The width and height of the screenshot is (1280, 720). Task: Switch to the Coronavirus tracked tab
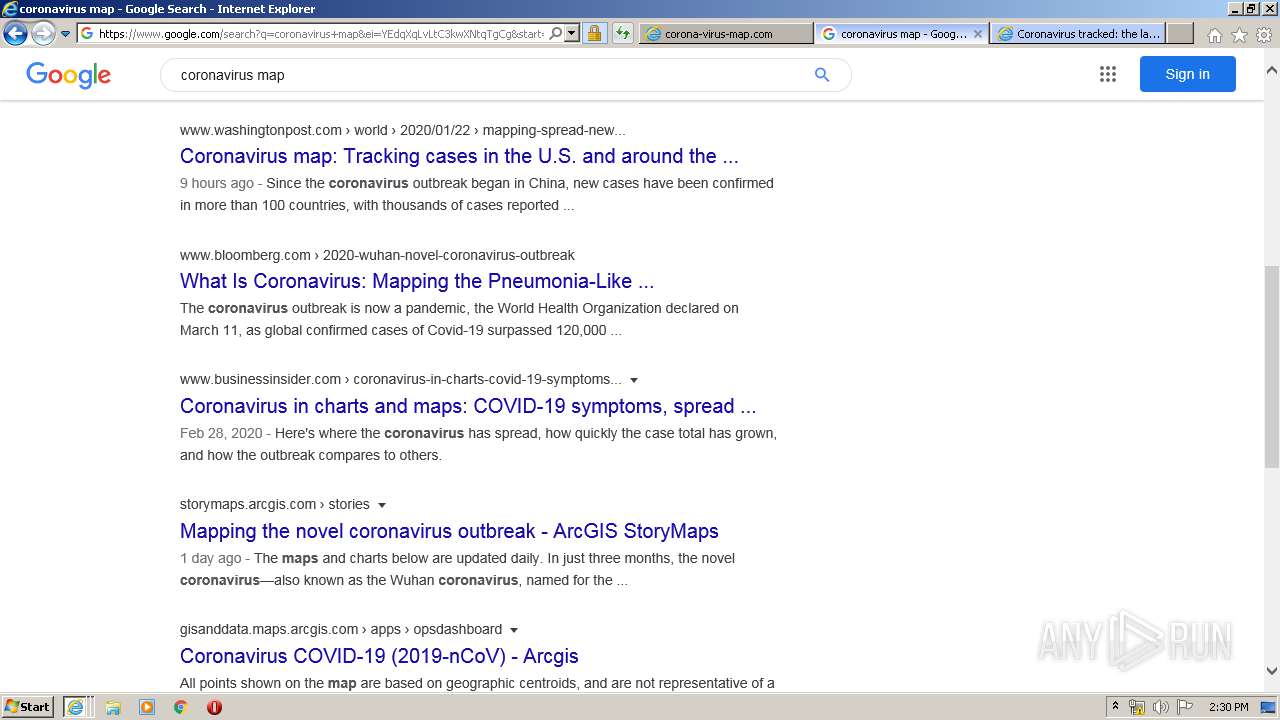pos(1078,33)
